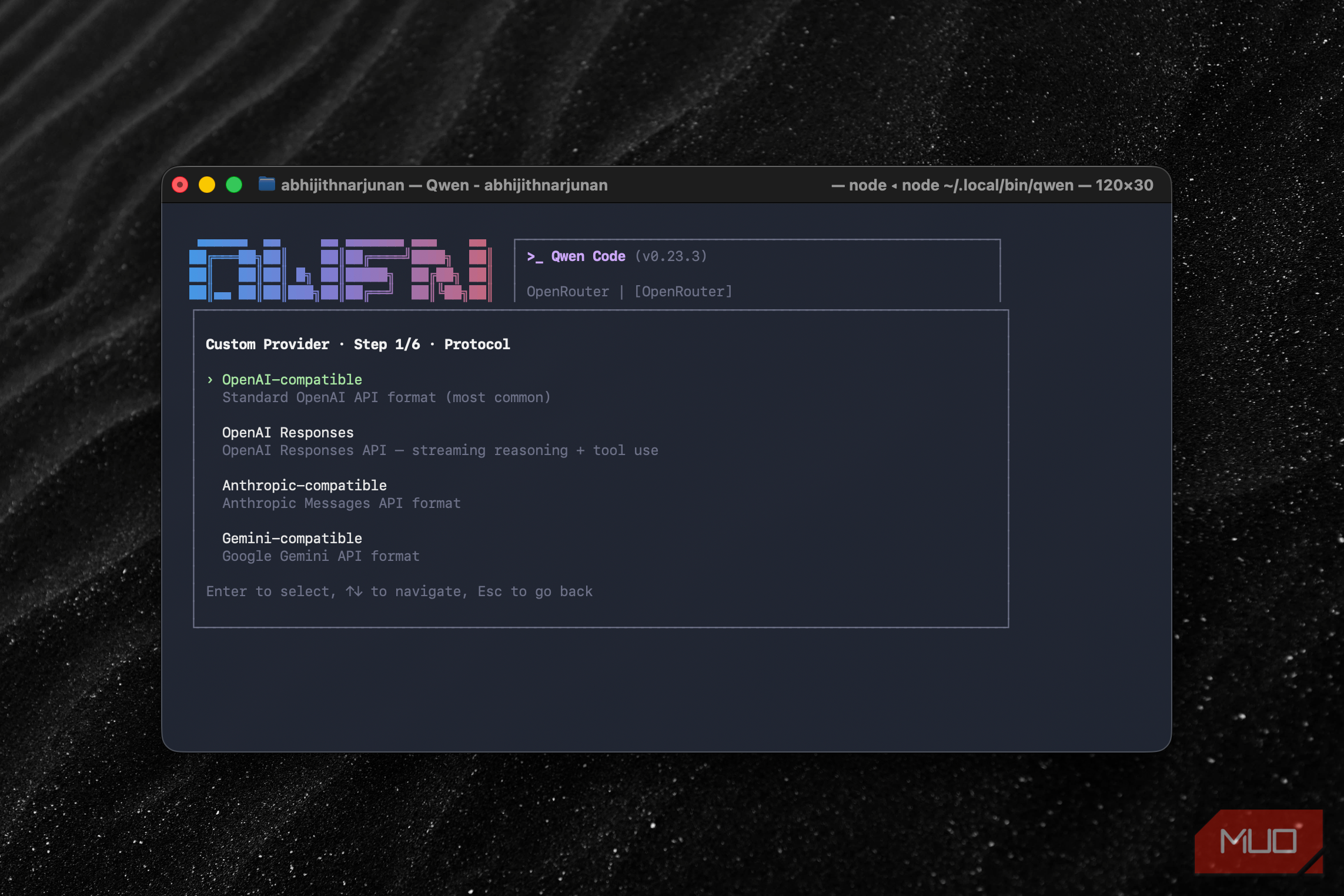
Task: Click the version text (v0.23.3)
Action: tap(671, 256)
